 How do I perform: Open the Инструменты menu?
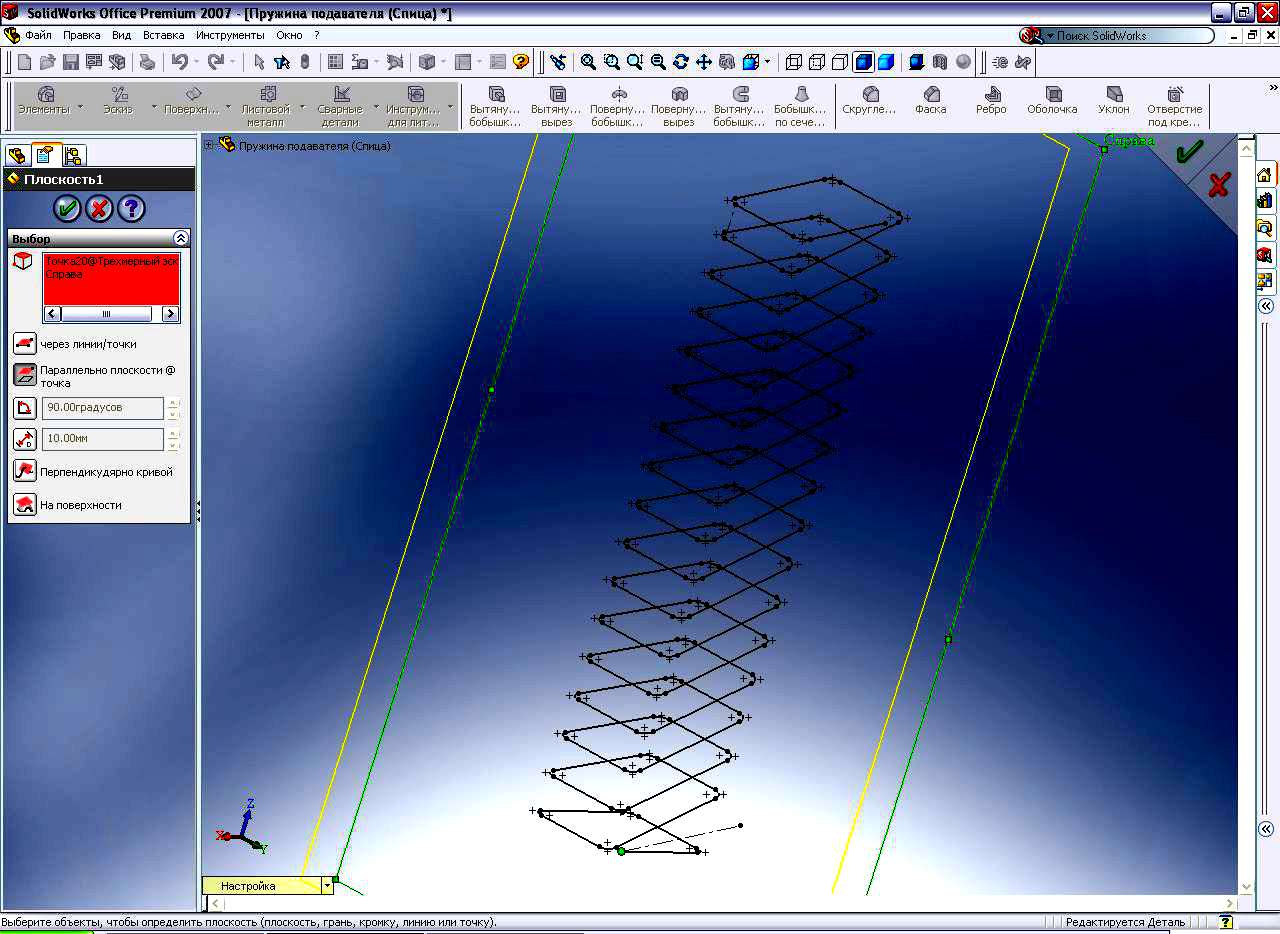pos(230,35)
